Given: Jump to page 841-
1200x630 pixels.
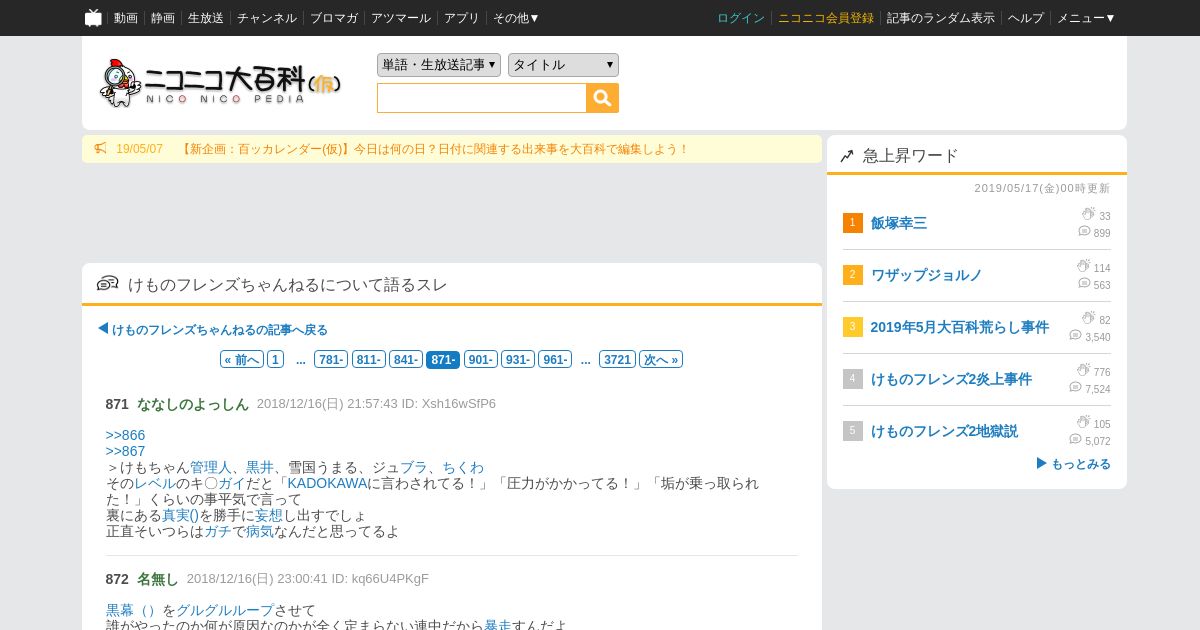Looking at the screenshot, I should point(405,360).
